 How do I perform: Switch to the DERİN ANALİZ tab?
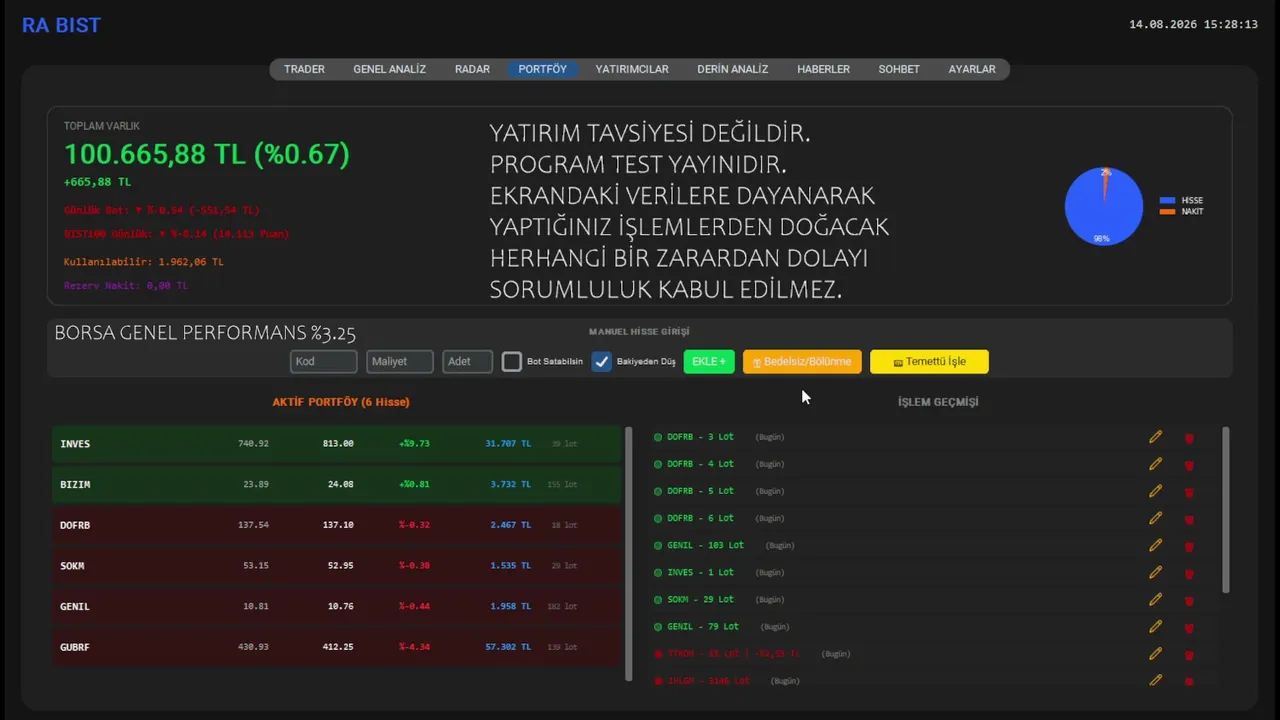tap(732, 69)
